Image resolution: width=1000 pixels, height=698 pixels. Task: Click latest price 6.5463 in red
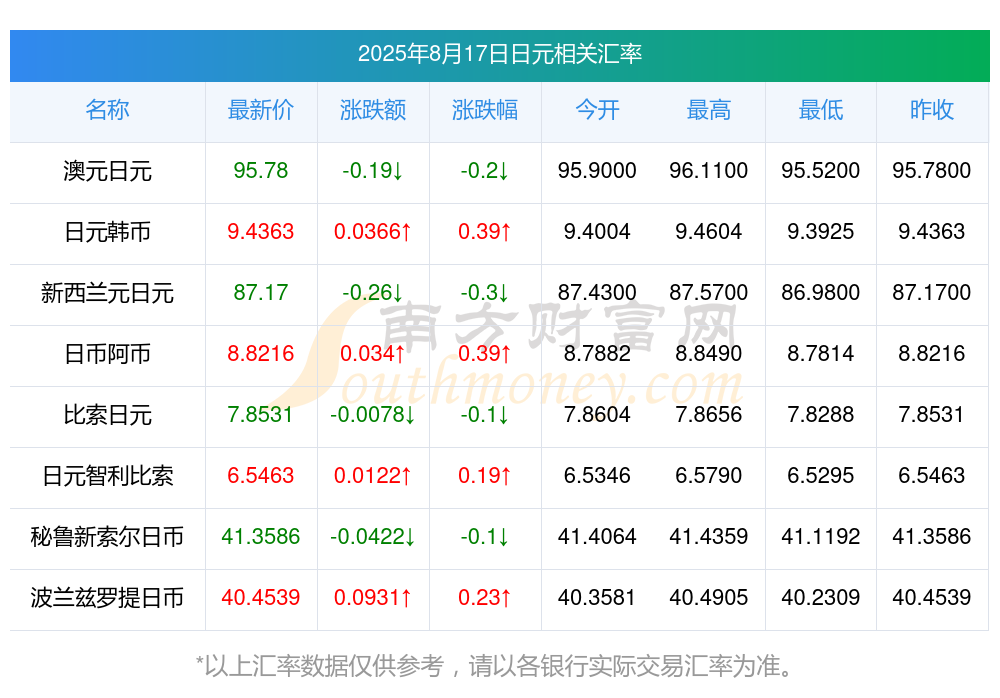(261, 476)
